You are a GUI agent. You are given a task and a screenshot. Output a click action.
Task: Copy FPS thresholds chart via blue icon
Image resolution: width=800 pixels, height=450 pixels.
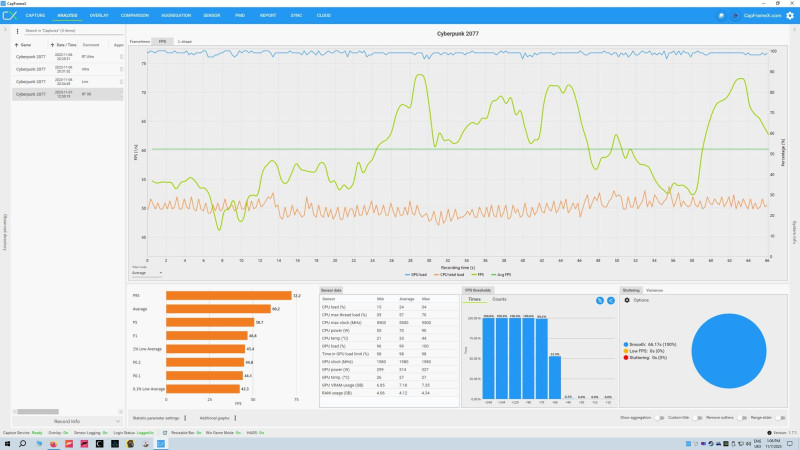tap(600, 301)
